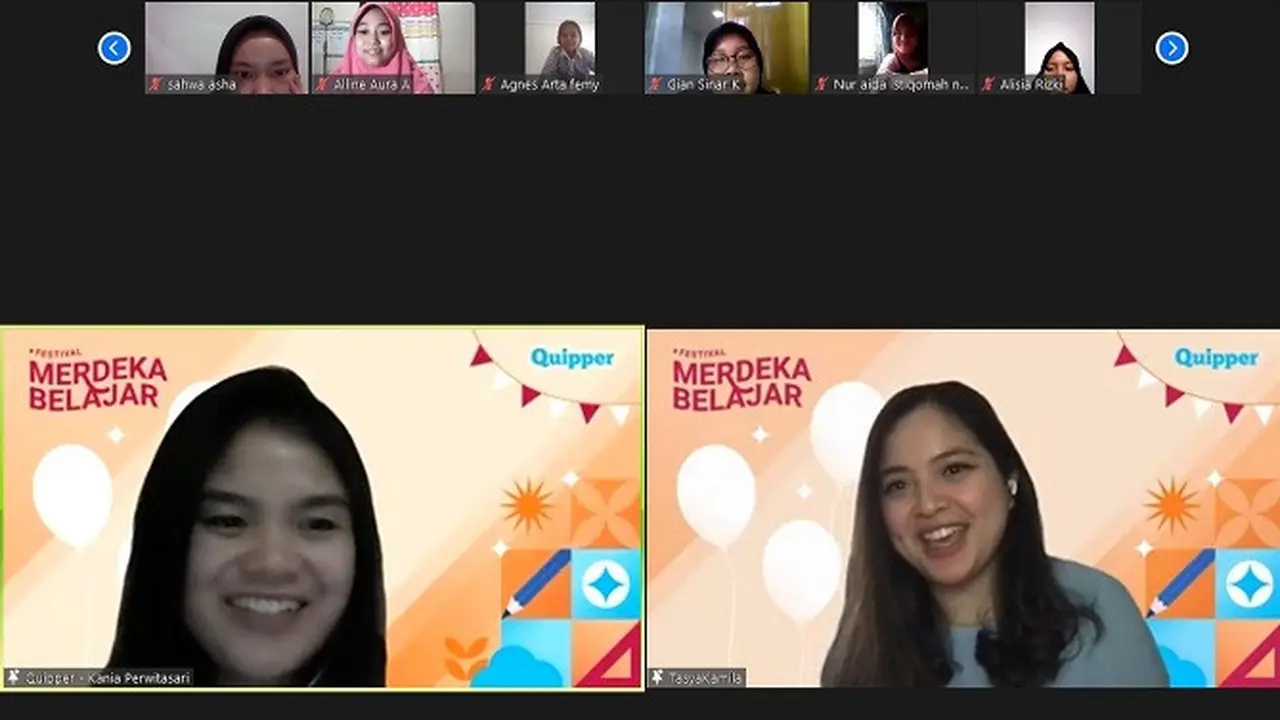Go to next page of participant thumbnails

tap(1172, 48)
